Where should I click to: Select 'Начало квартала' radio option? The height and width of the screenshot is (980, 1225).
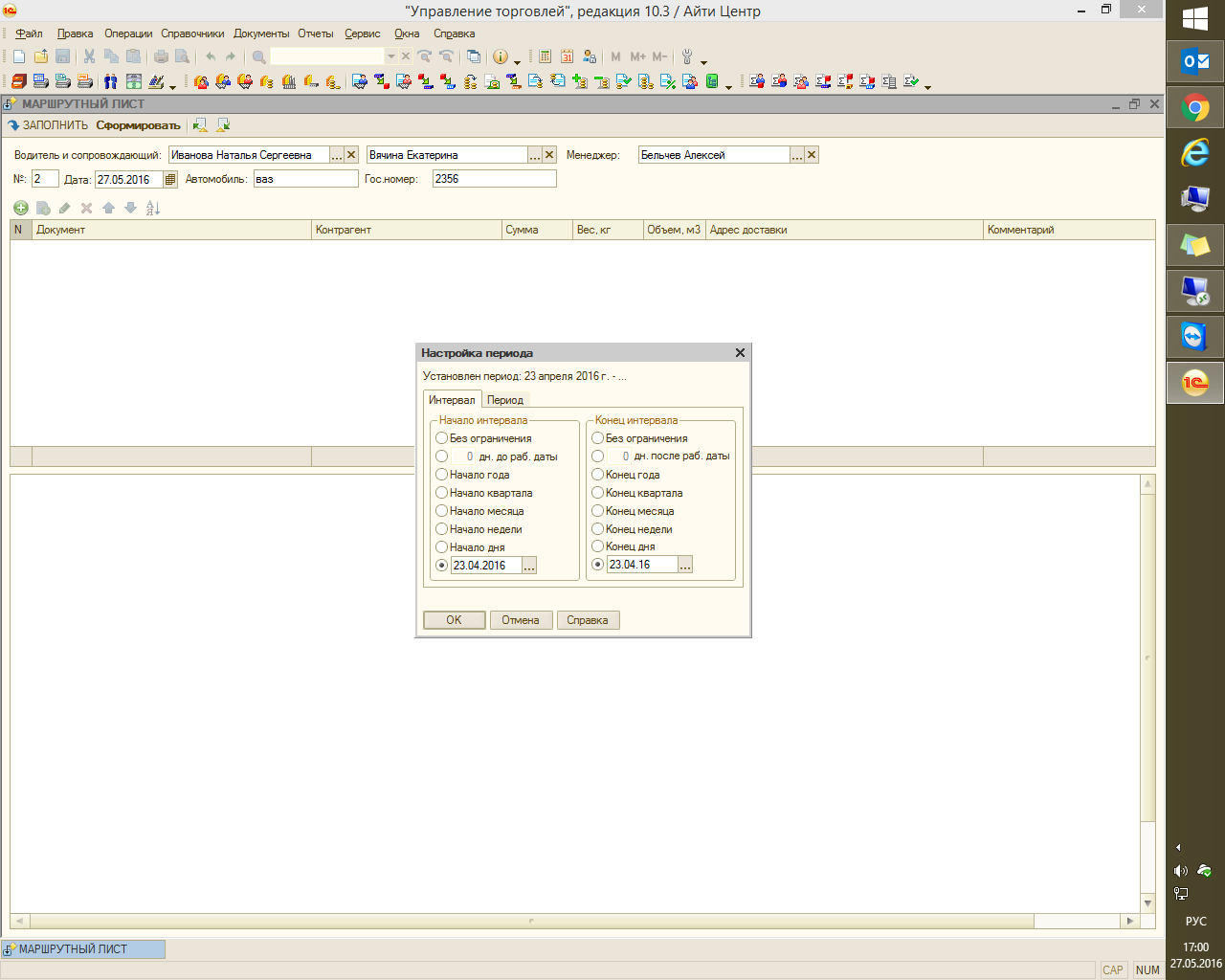(x=441, y=493)
